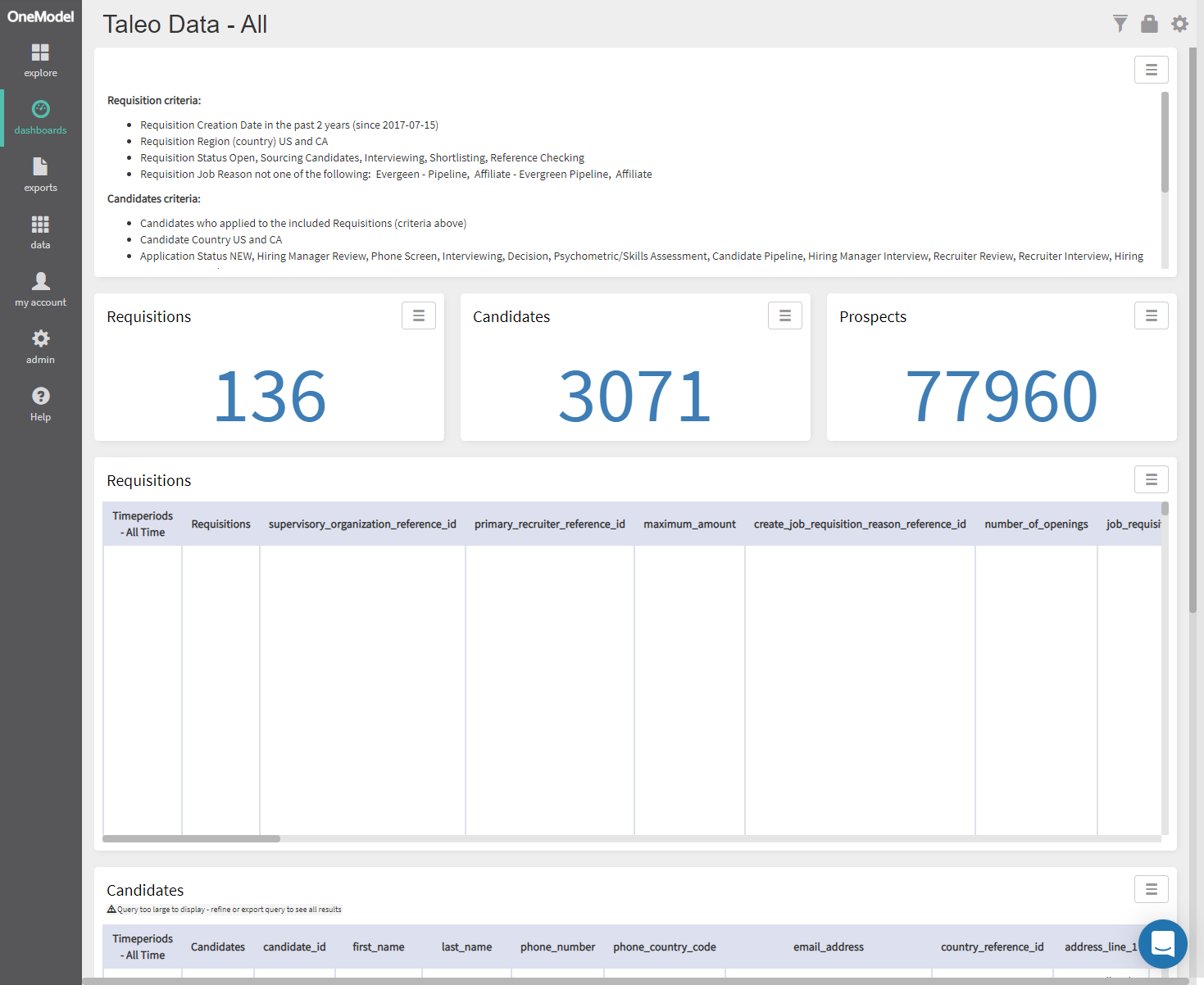The image size is (1204, 985).
Task: Open the dashboard filter funnel icon
Action: click(x=1120, y=24)
